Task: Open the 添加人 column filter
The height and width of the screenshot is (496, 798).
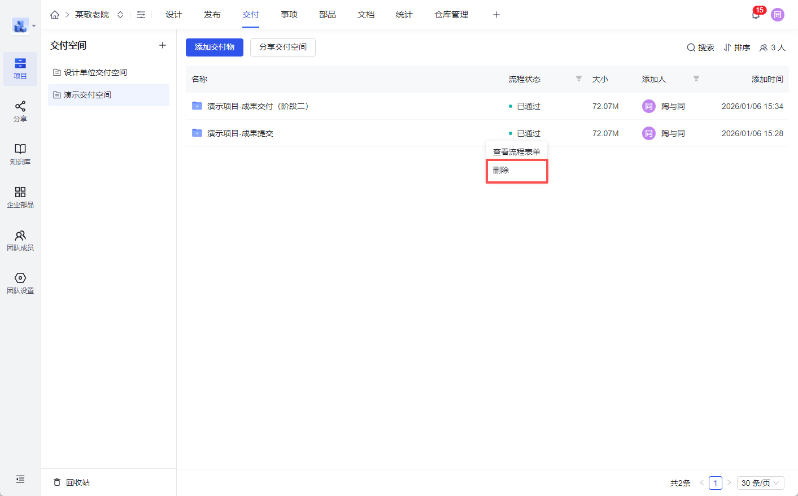Action: (x=696, y=78)
